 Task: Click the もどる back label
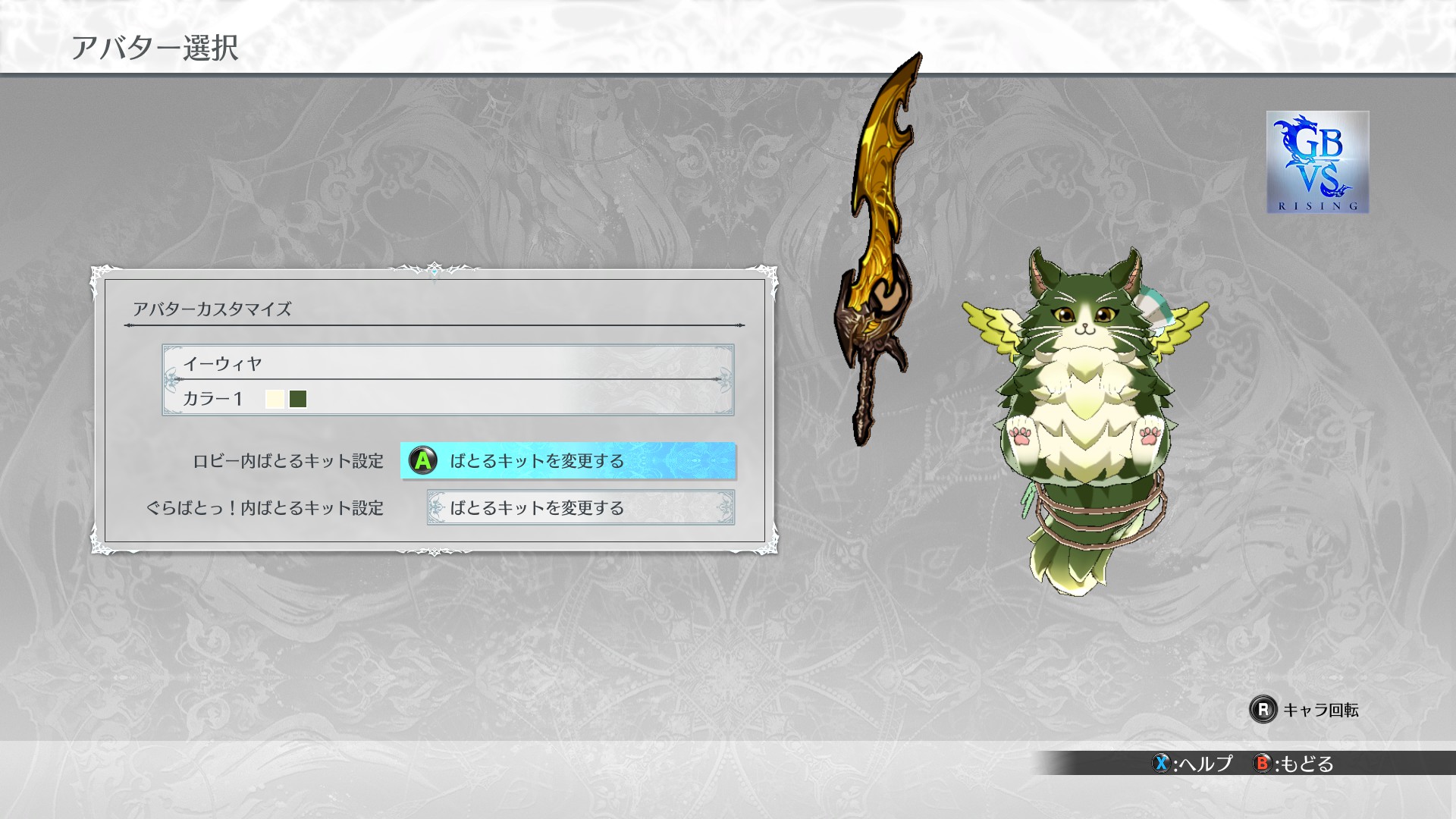pyautogui.click(x=1307, y=763)
